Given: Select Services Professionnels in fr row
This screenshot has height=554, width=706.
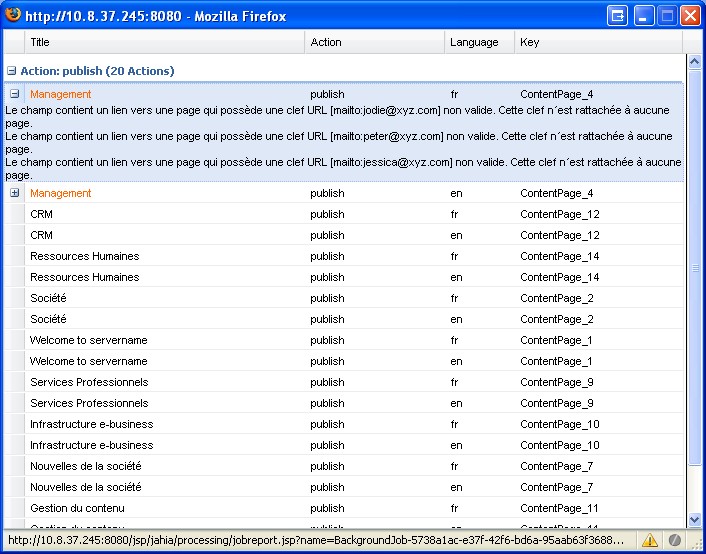Looking at the screenshot, I should point(89,382).
